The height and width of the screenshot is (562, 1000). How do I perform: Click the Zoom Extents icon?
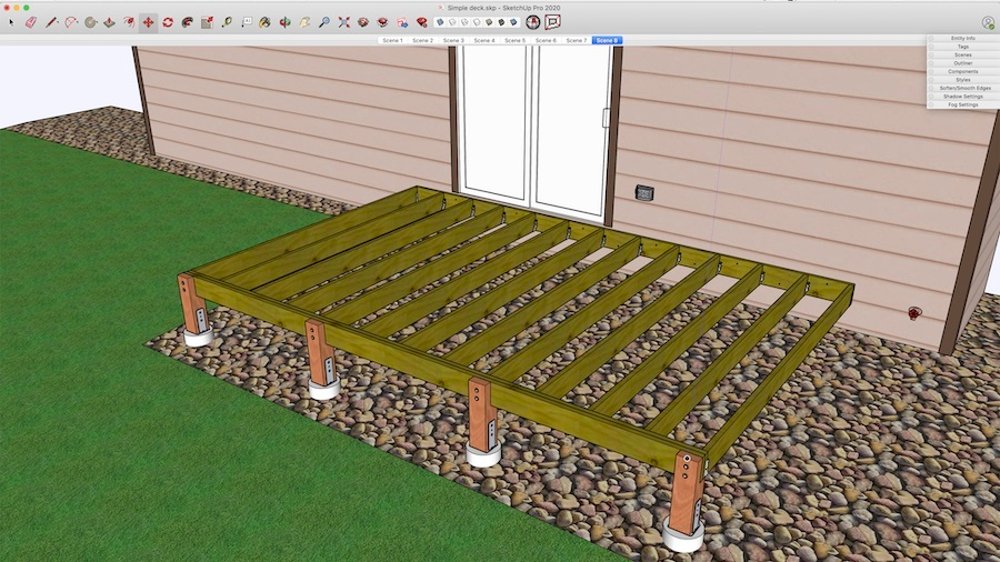[x=344, y=22]
